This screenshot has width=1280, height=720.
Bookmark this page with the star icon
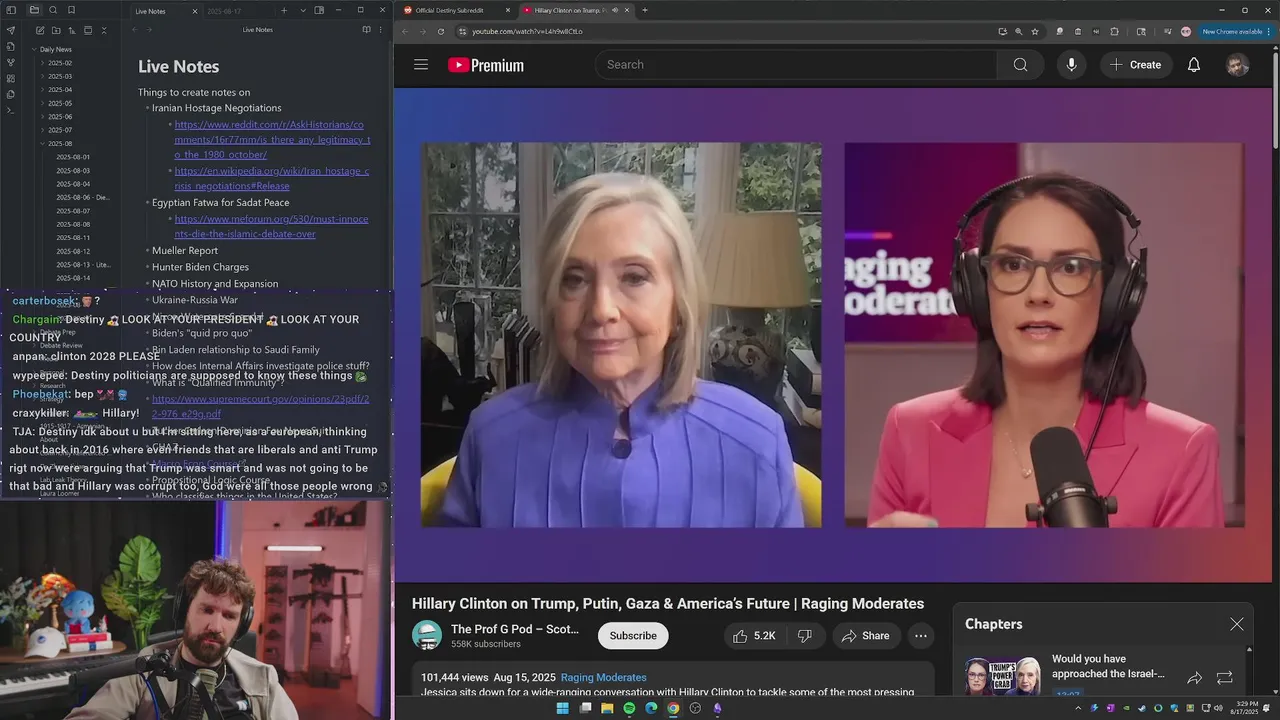click(1035, 31)
